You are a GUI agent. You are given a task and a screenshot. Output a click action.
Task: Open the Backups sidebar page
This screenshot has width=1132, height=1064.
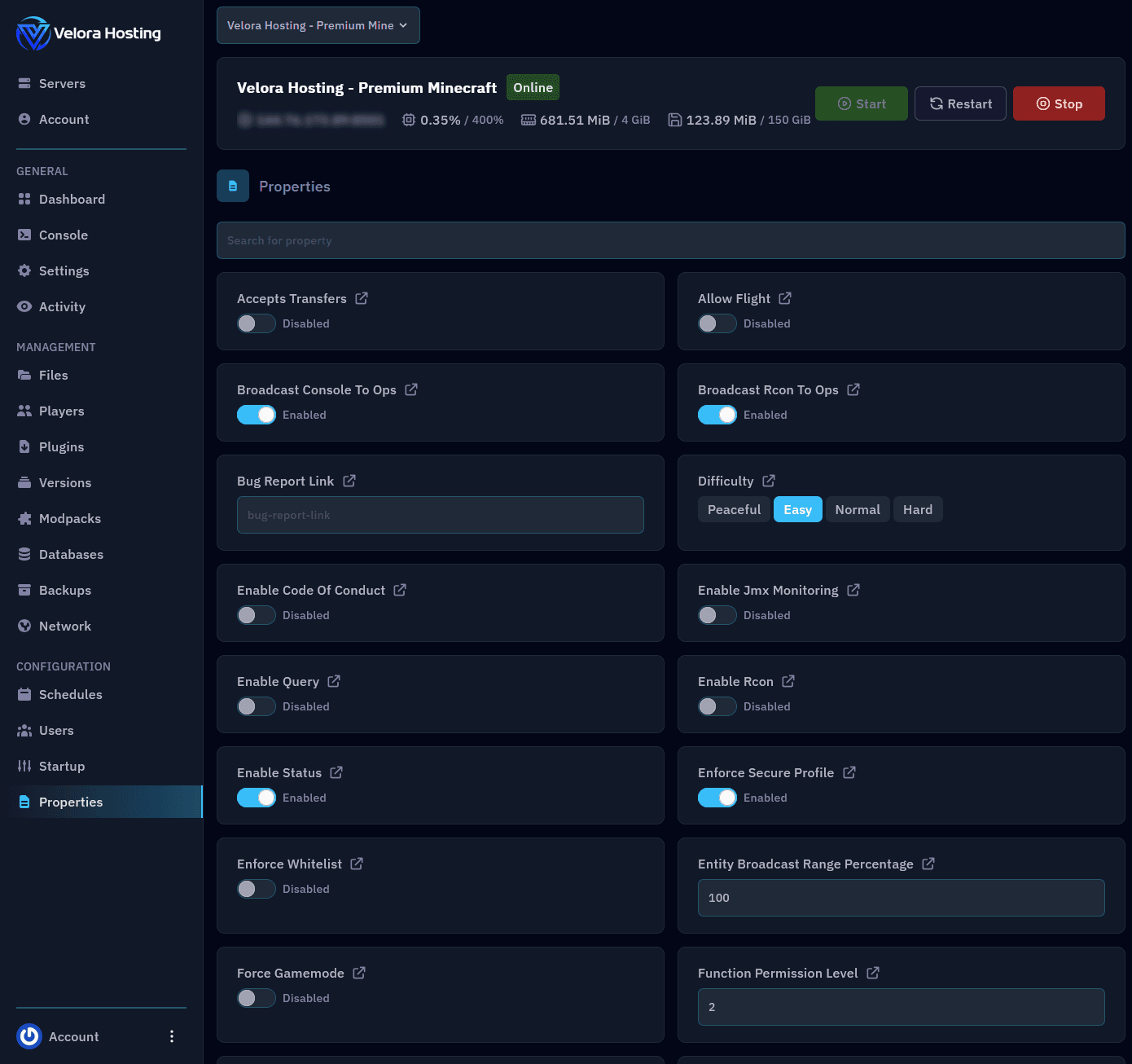(x=64, y=590)
